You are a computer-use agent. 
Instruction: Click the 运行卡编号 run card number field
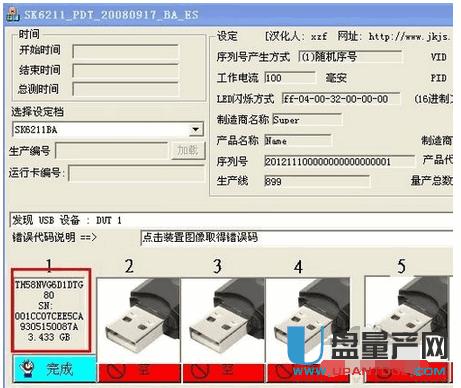137,173
